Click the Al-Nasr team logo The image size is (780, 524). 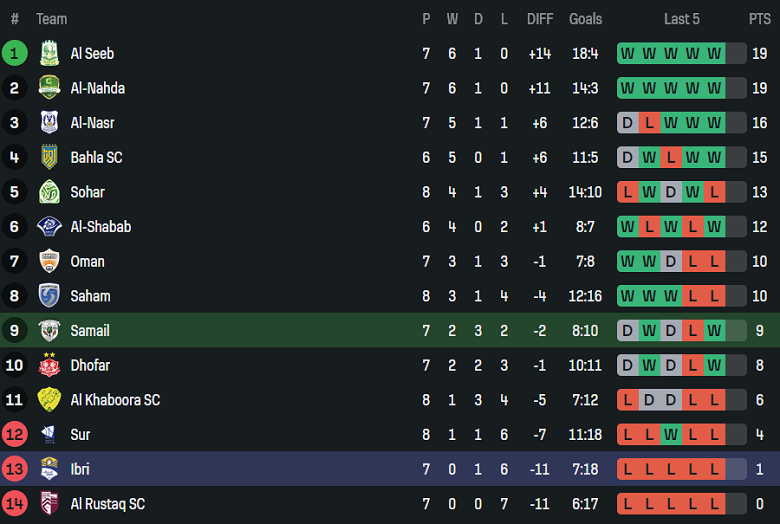49,123
